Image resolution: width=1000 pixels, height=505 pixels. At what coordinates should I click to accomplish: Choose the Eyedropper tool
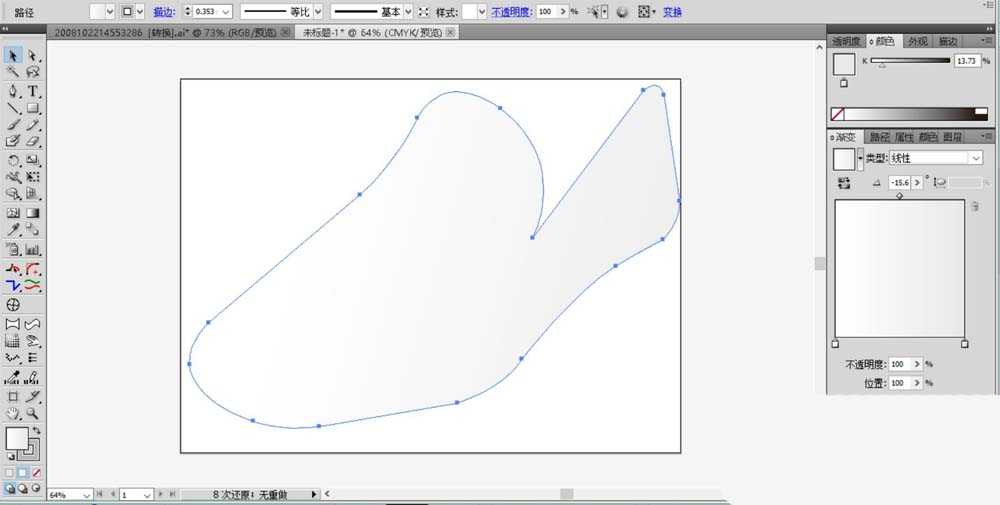tap(13, 230)
